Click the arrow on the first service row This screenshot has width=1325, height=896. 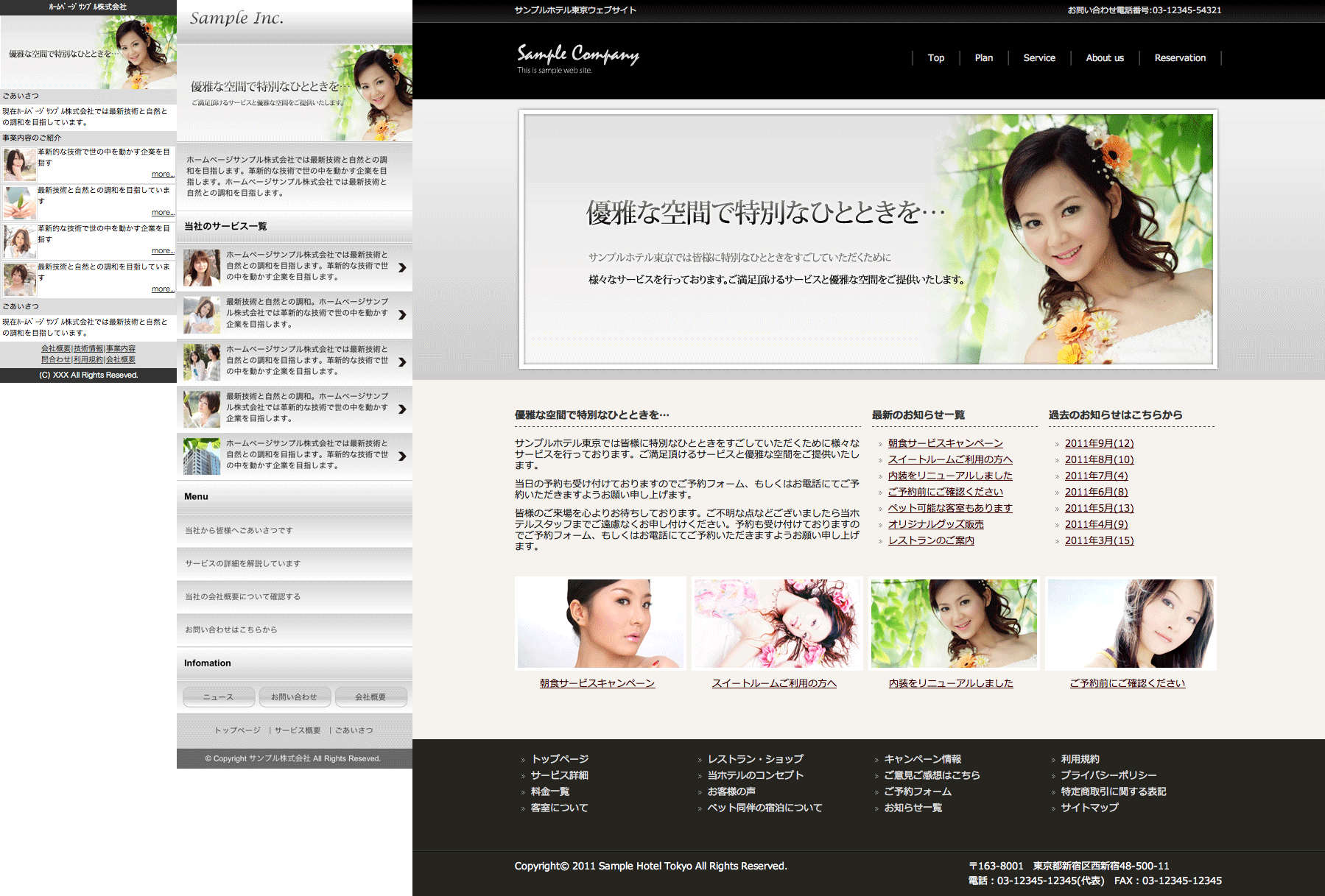click(402, 267)
